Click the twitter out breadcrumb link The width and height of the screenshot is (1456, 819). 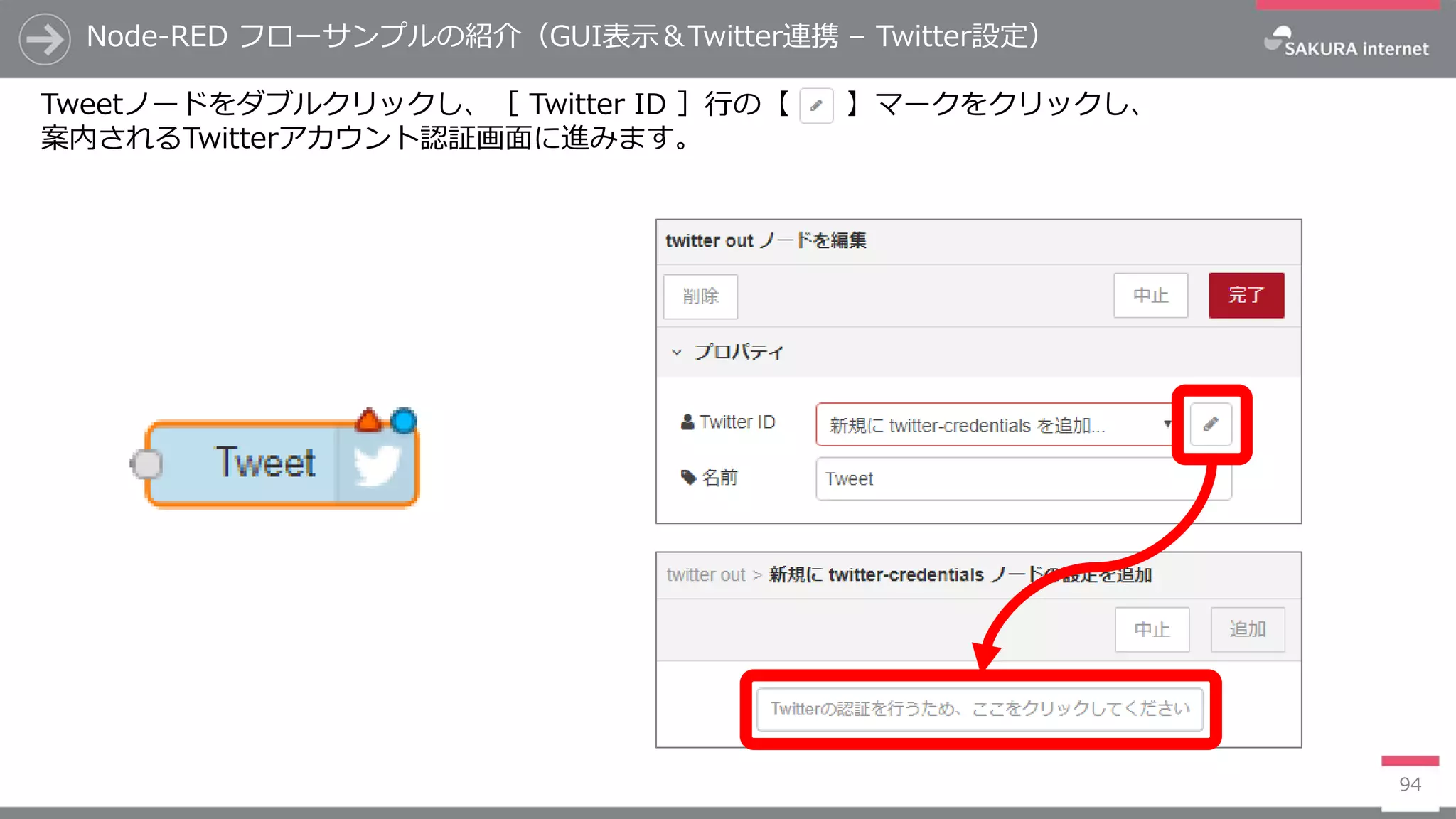[706, 574]
